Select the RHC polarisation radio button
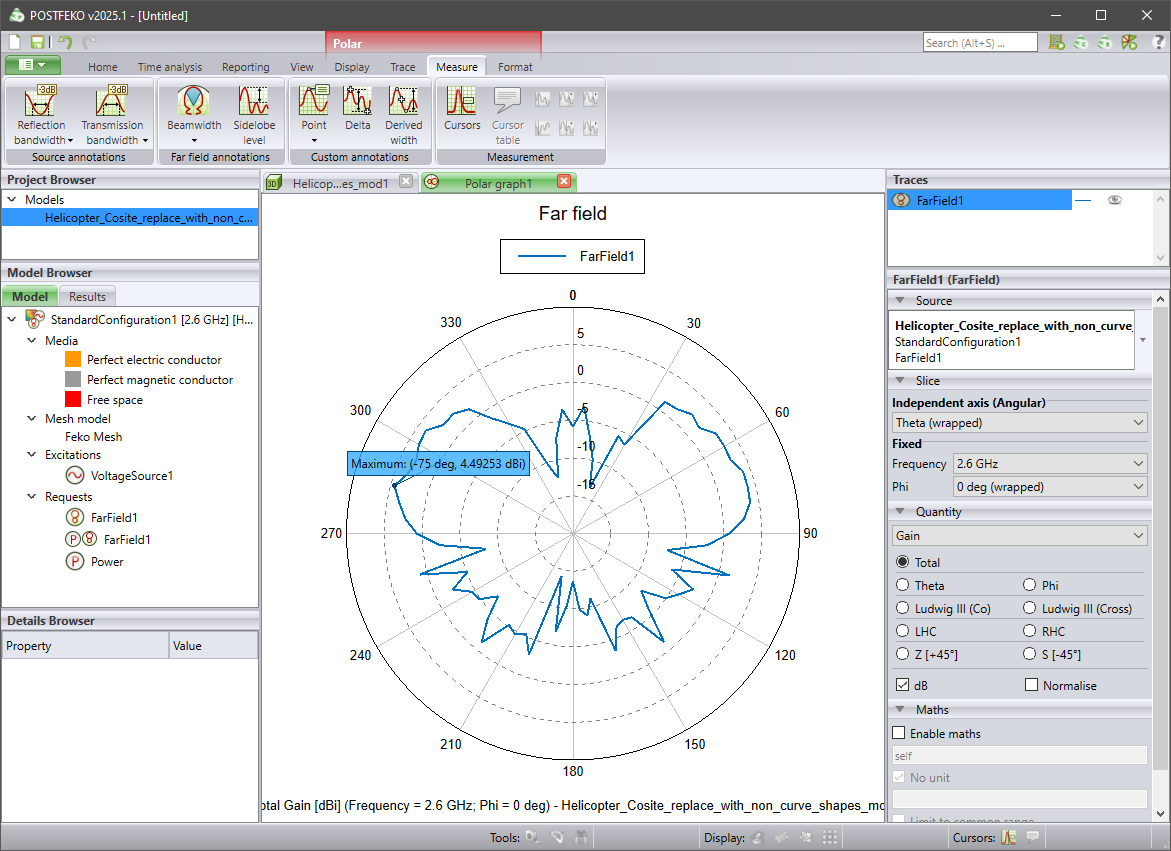 [x=1030, y=631]
